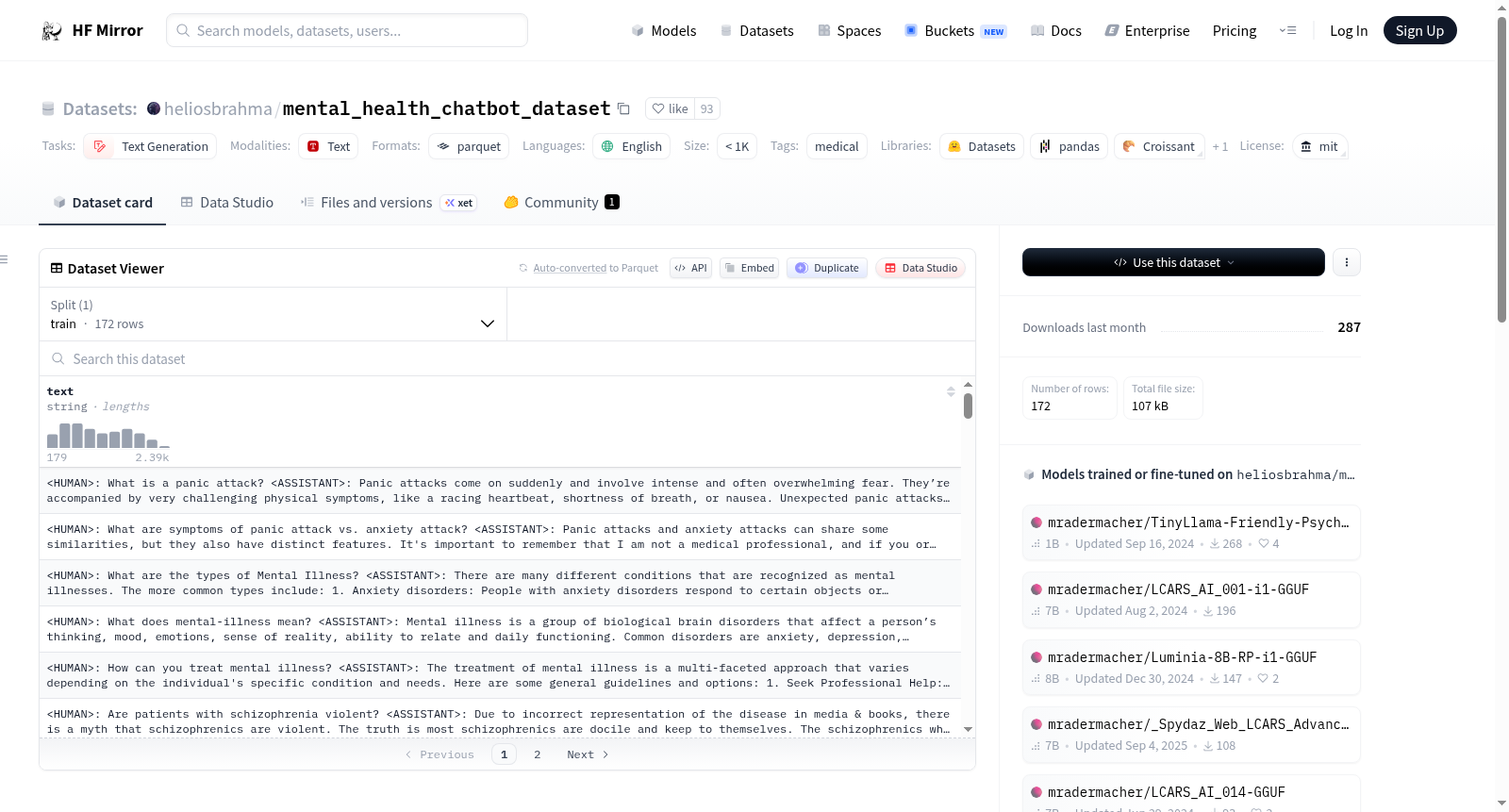Select the 'types of Mental Illness' row
The height and width of the screenshot is (812, 1509).
[500, 583]
